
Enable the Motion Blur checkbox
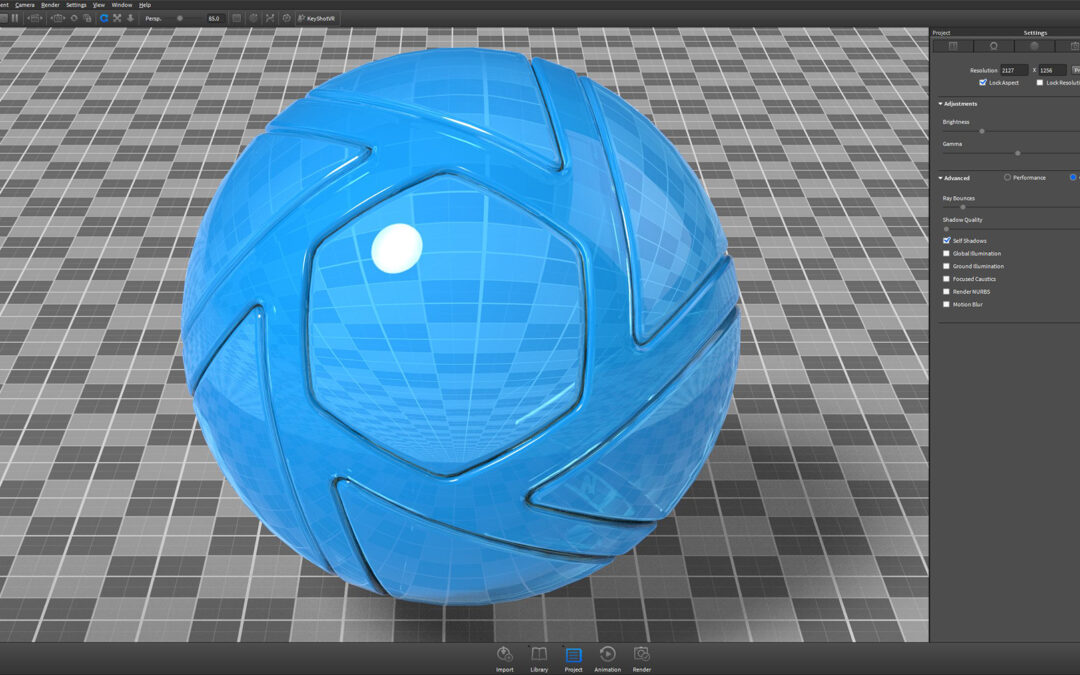click(946, 304)
